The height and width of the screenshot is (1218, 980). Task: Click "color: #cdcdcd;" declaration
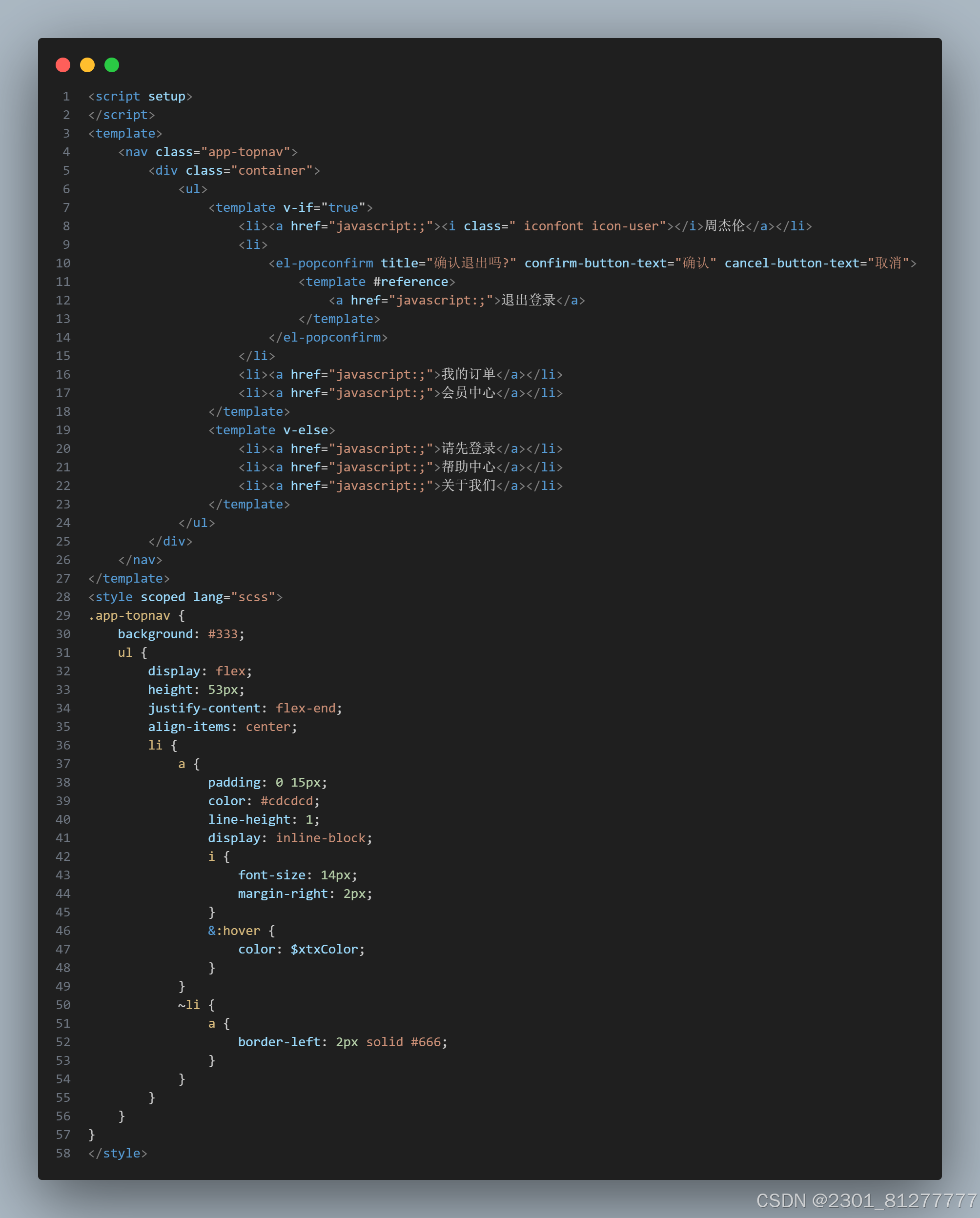[x=264, y=801]
